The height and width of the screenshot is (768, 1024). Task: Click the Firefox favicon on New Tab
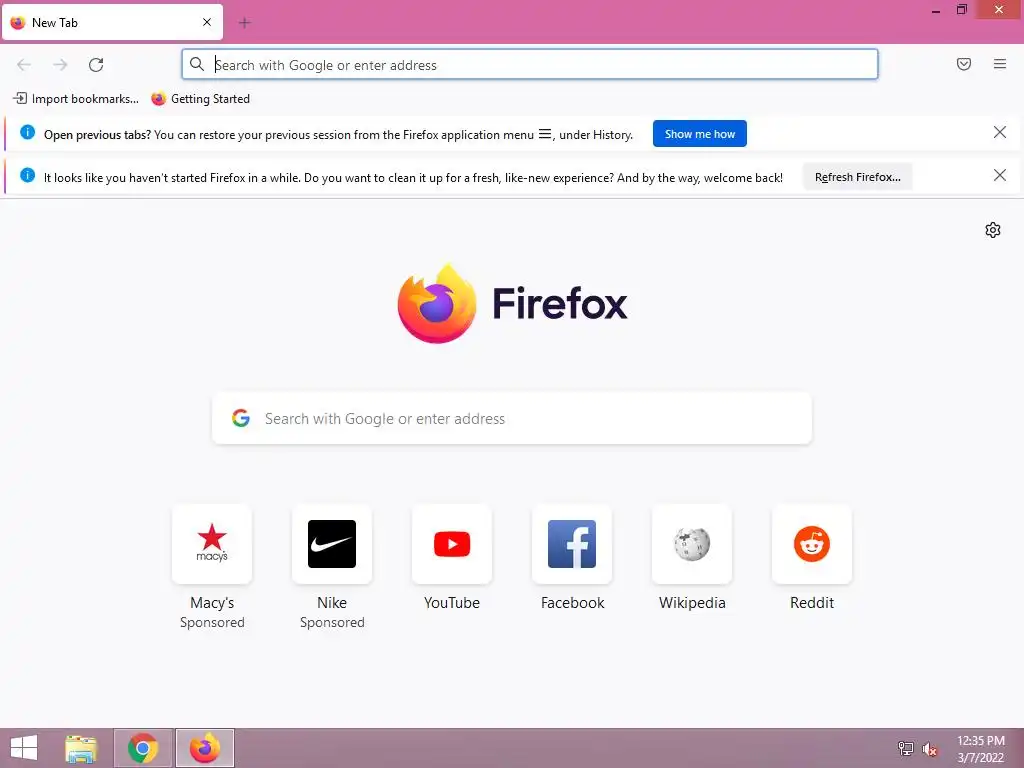click(x=18, y=22)
